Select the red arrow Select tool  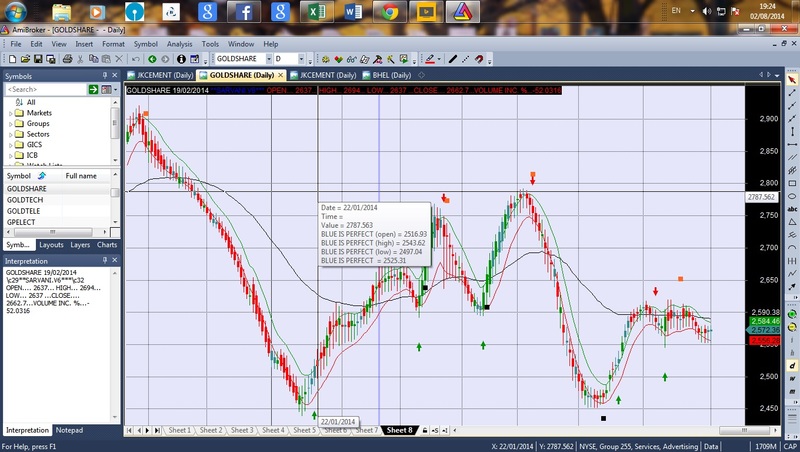pos(792,80)
